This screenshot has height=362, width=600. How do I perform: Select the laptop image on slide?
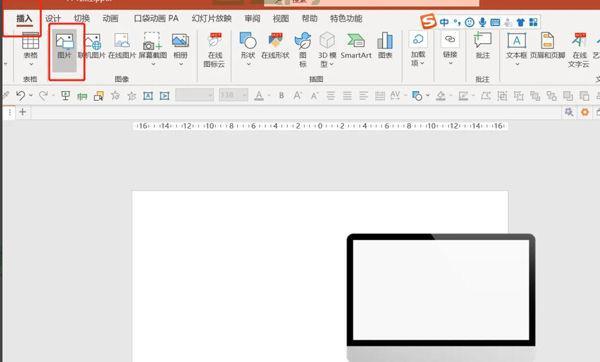click(441, 297)
